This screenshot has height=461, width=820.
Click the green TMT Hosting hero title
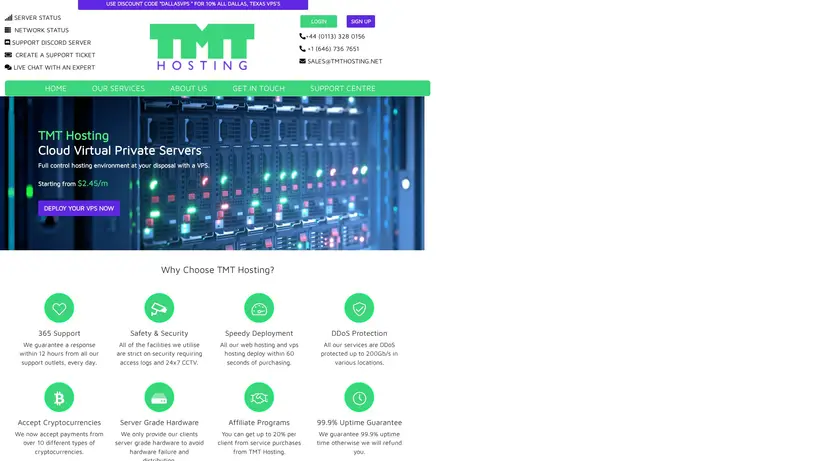click(x=73, y=135)
